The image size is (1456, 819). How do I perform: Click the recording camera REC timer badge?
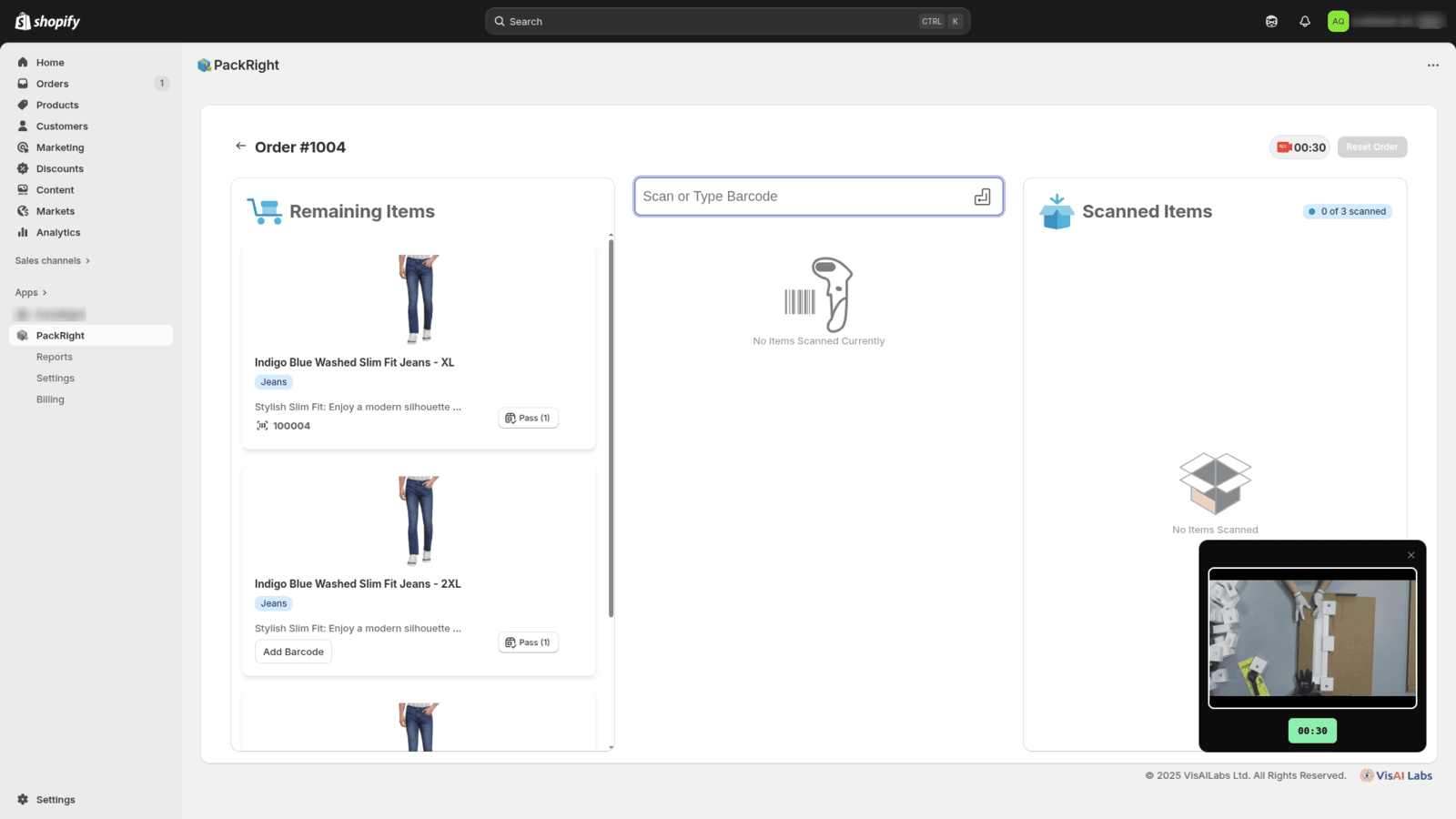(1299, 147)
